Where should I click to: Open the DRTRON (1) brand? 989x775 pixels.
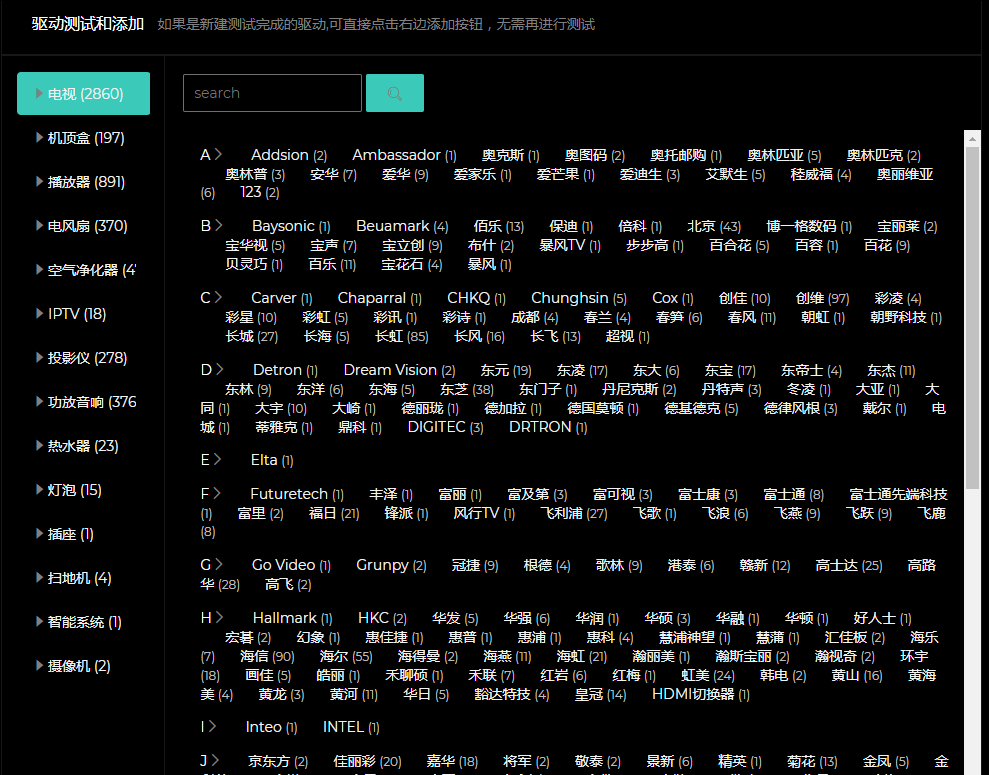point(548,427)
